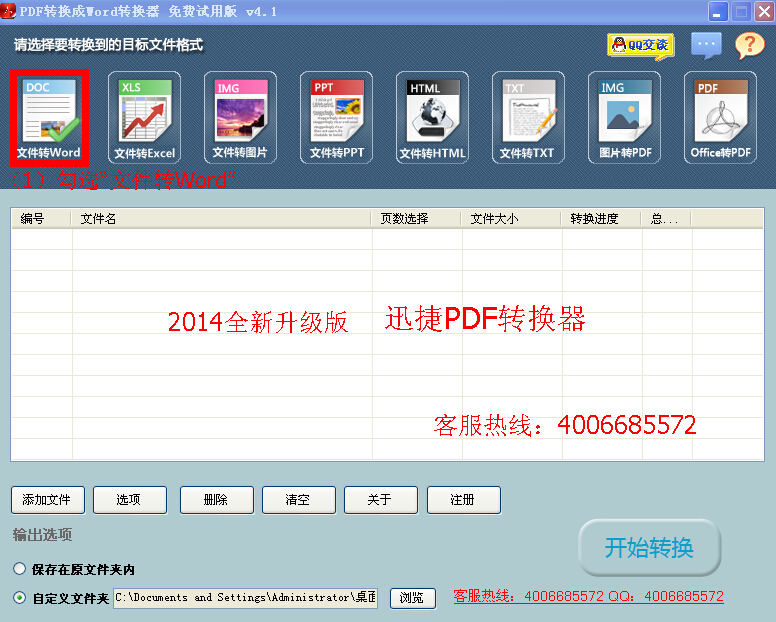The image size is (776, 622).
Task: Pick the 文件转HTML conversion icon
Action: (433, 118)
